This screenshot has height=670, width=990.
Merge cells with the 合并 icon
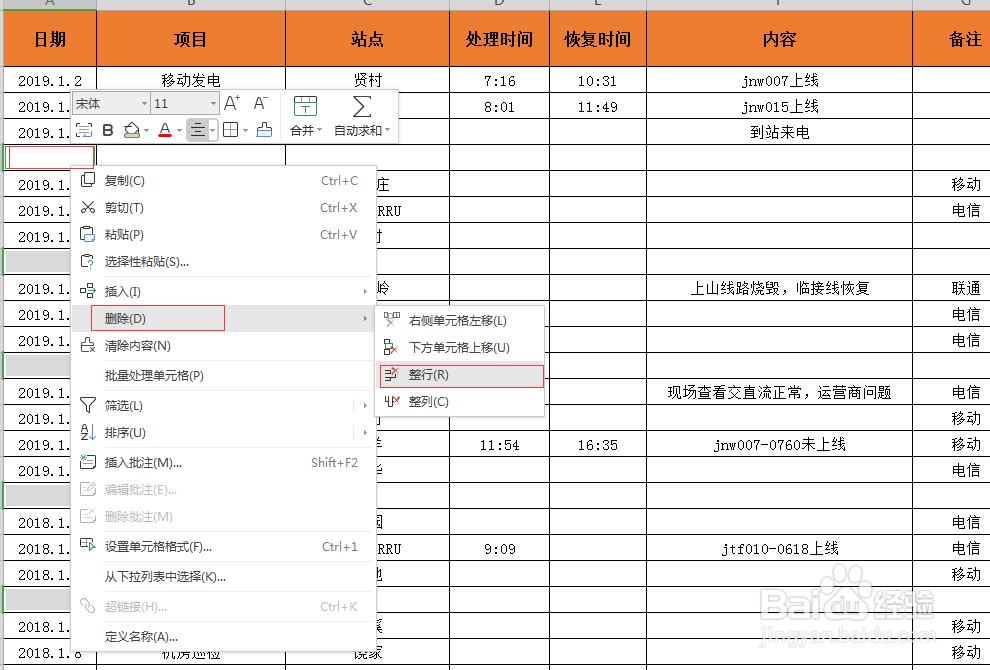tap(303, 110)
